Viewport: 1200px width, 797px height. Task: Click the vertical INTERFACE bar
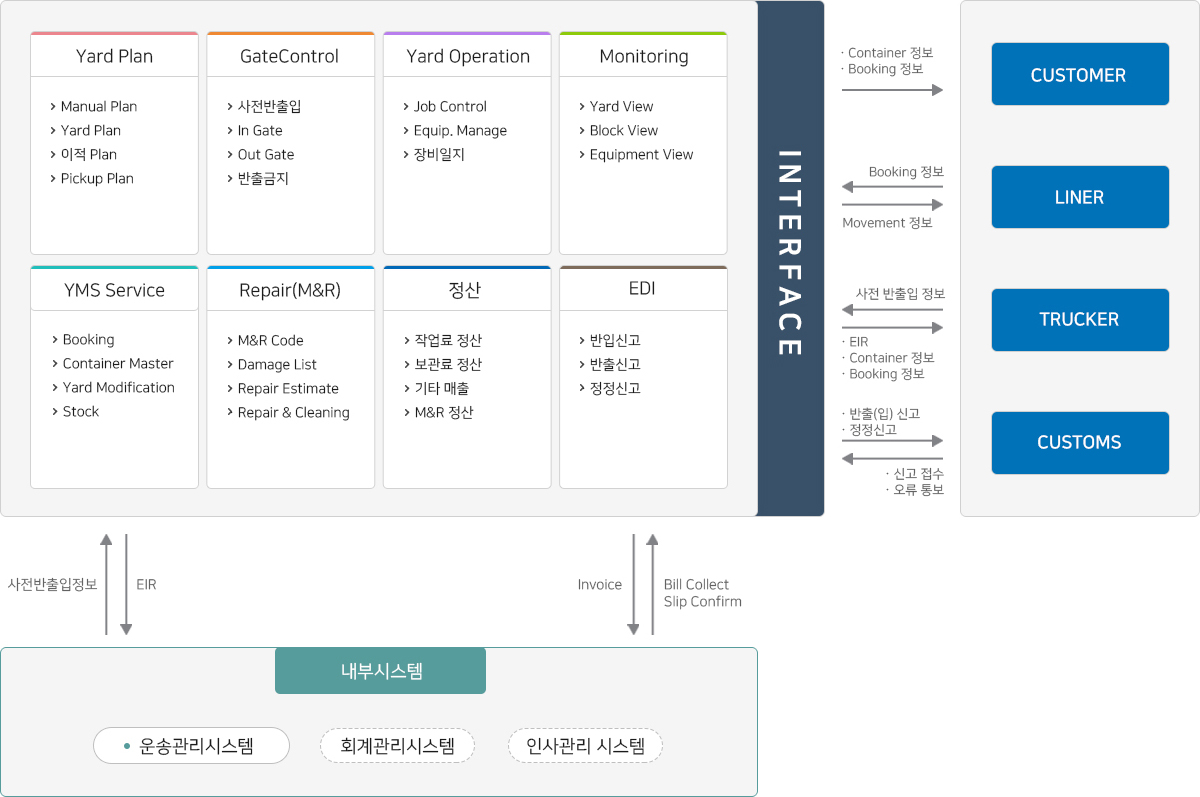[x=790, y=258]
